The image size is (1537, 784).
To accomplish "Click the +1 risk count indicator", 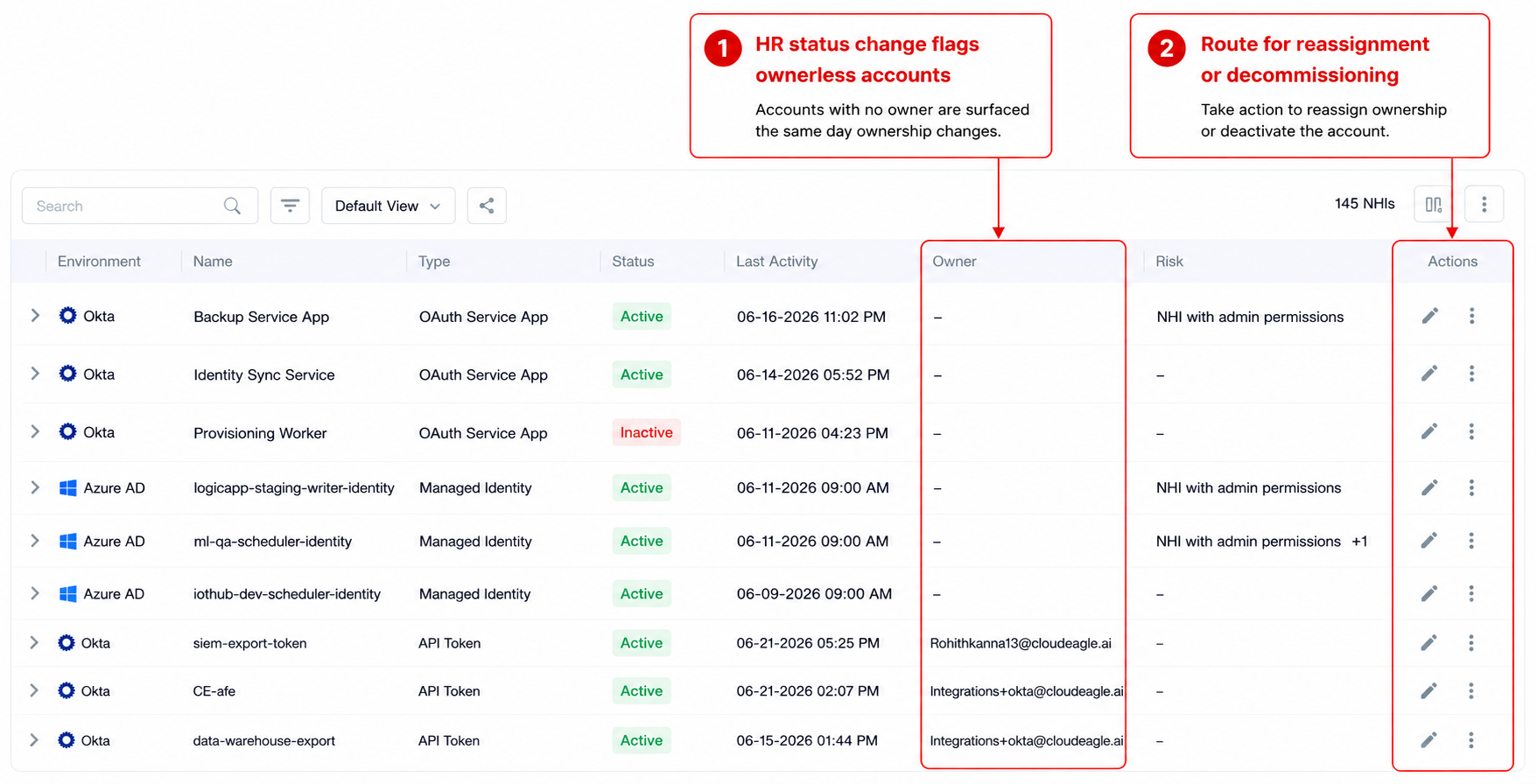I will point(1359,541).
